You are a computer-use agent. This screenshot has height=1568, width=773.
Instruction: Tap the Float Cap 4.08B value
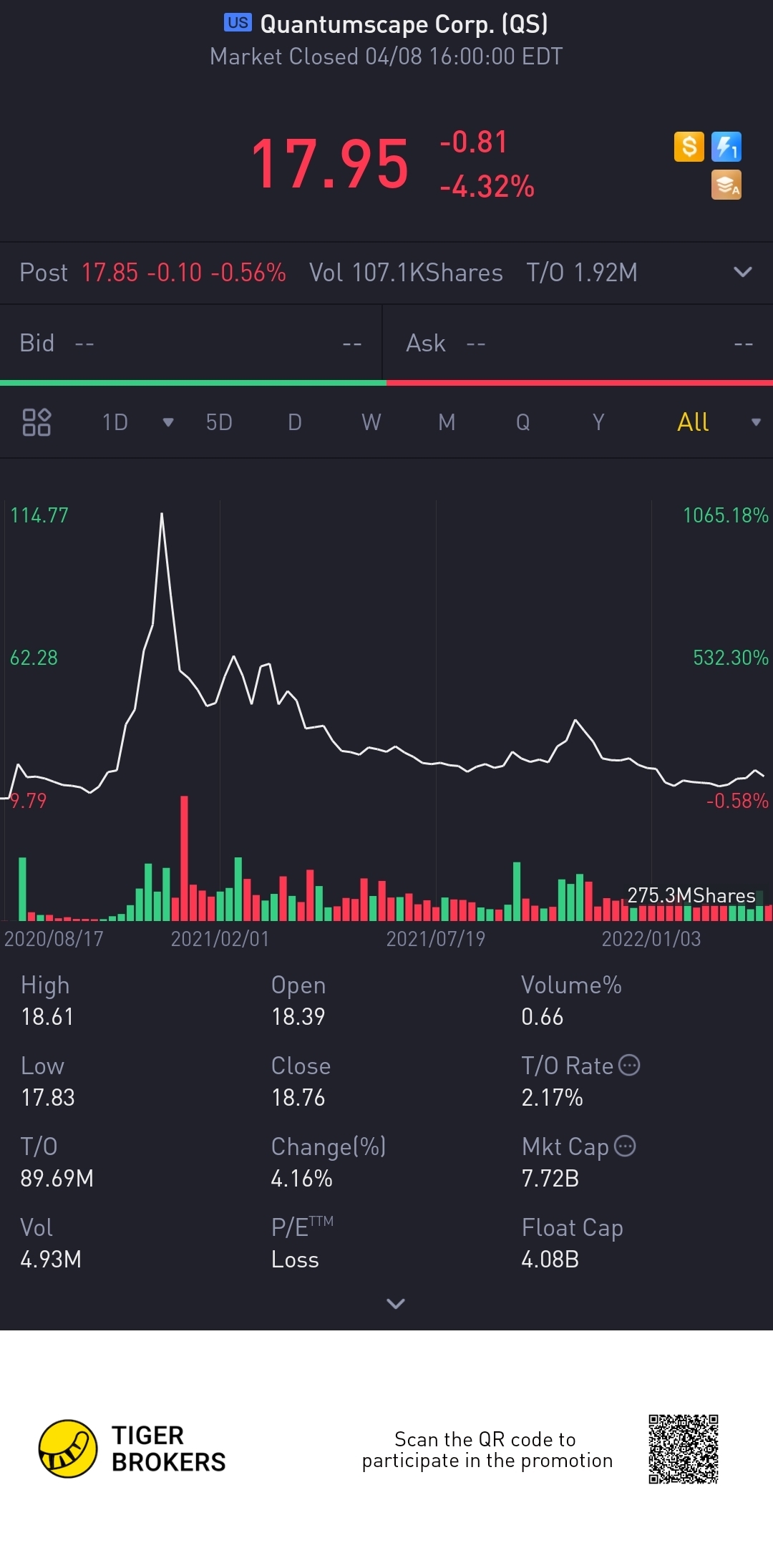point(550,1259)
